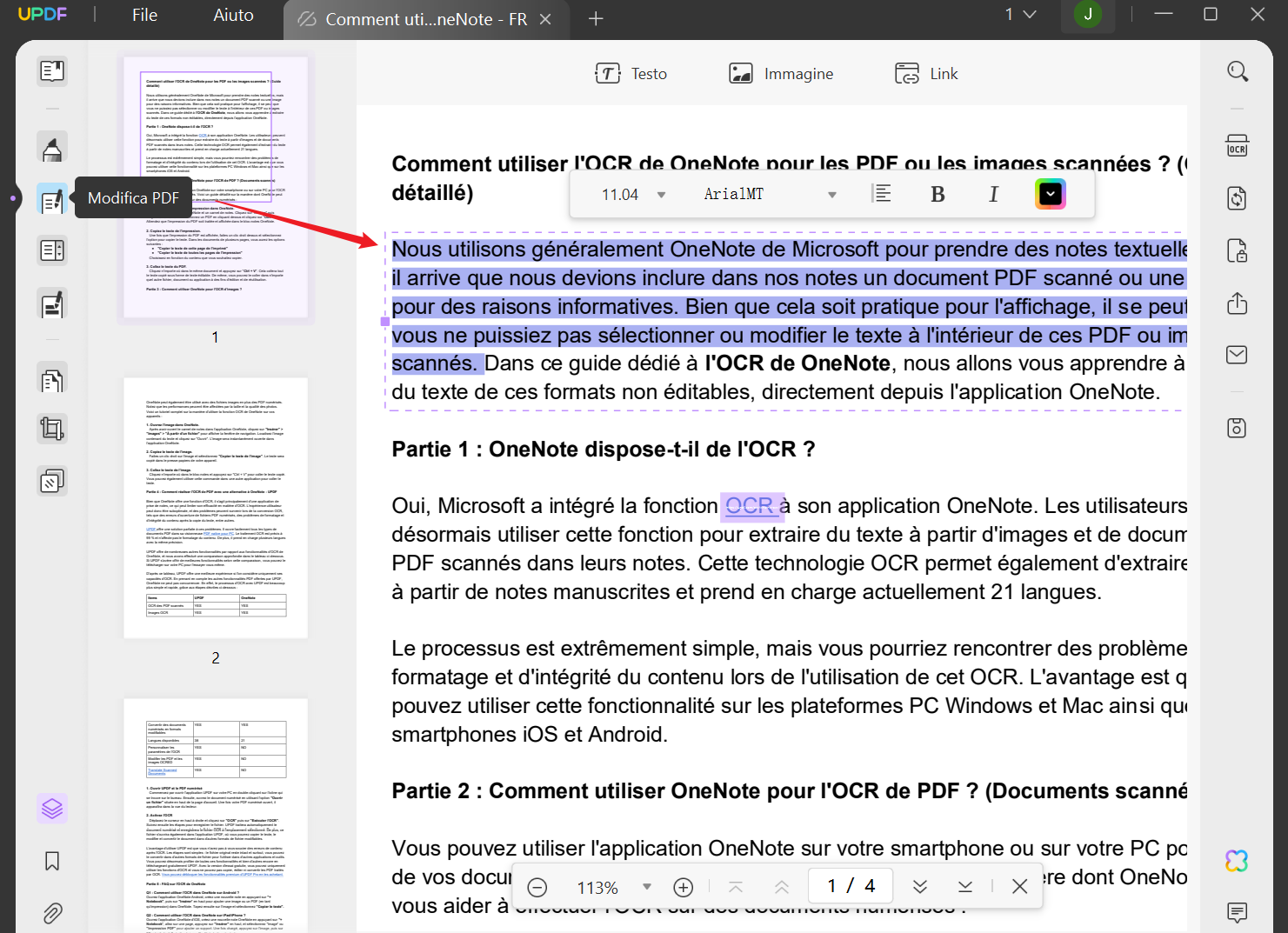Viewport: 1288px width, 933px height.
Task: Follow the OCR hyperlink in the document
Action: pyautogui.click(x=750, y=505)
